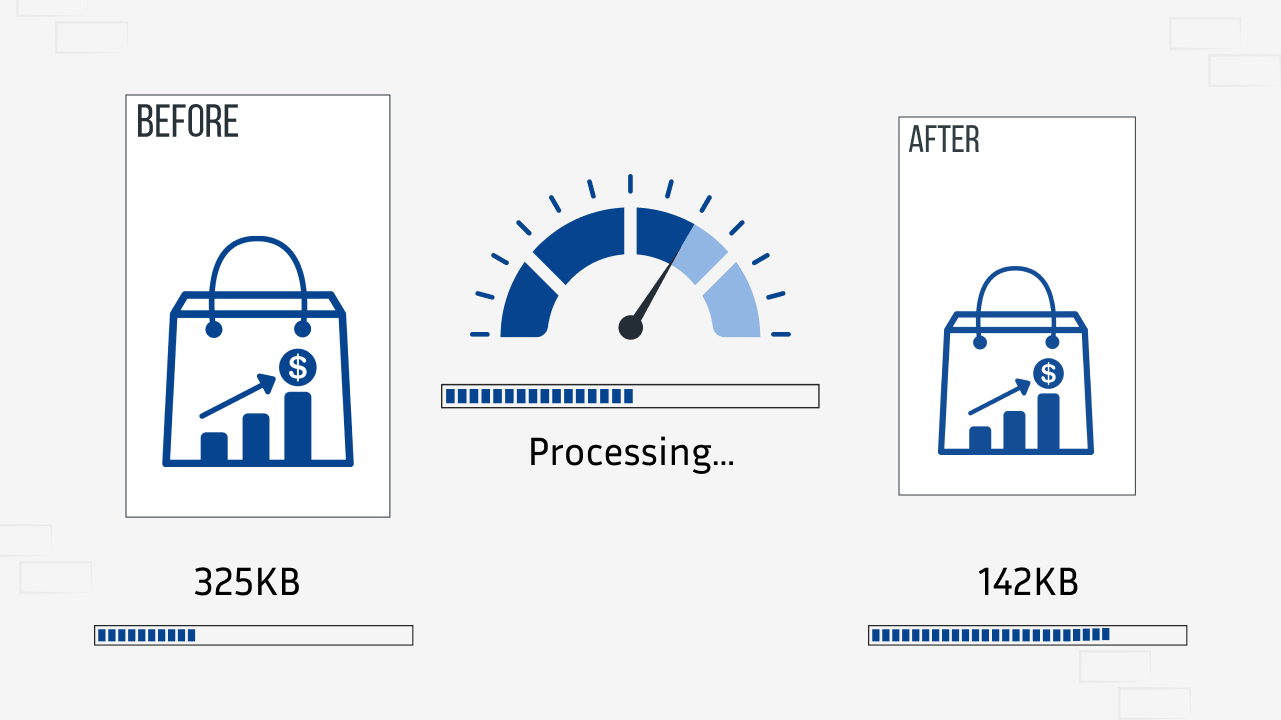Click the 142KB file size text

[x=1028, y=582]
